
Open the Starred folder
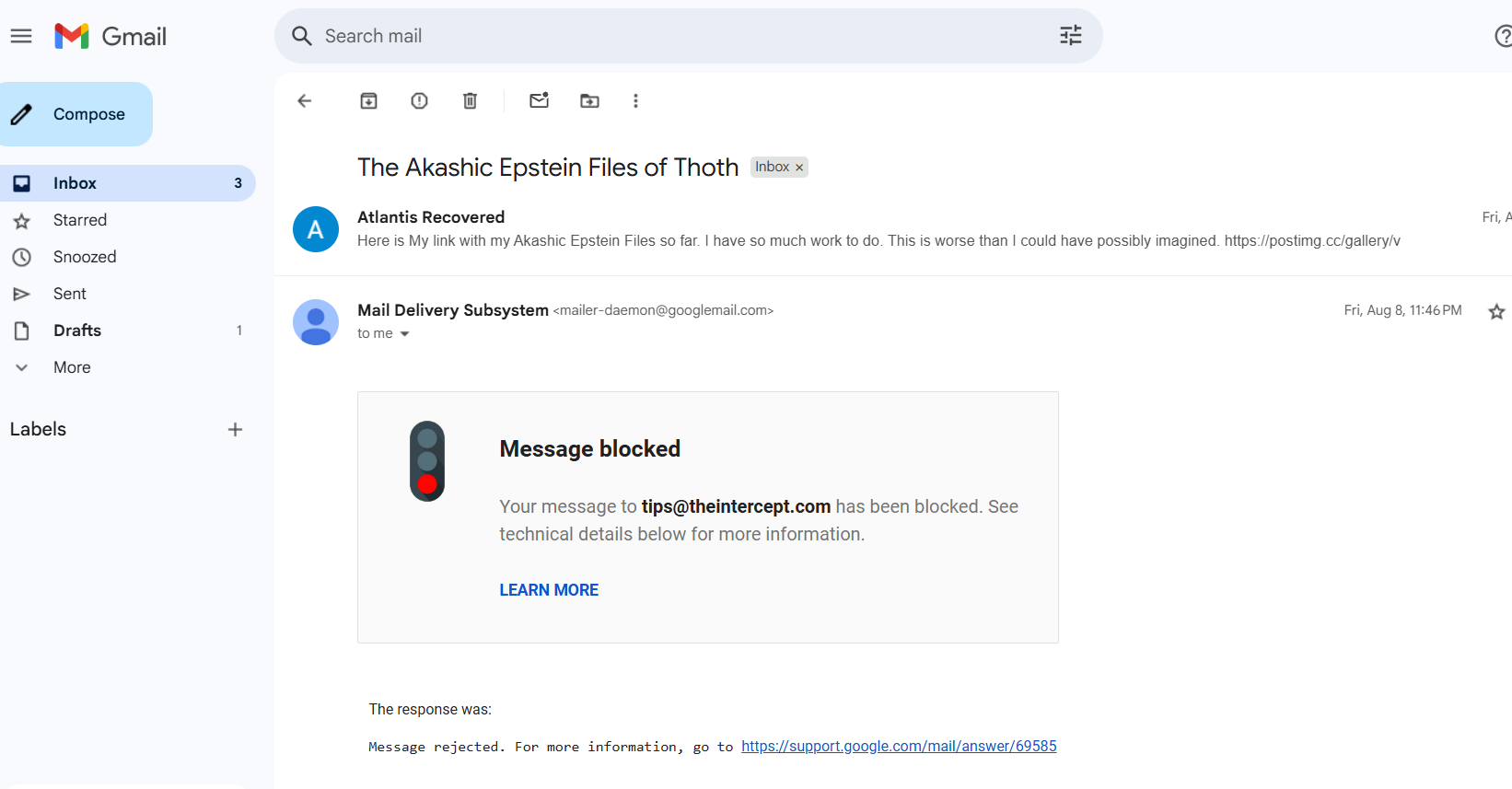(x=127, y=220)
